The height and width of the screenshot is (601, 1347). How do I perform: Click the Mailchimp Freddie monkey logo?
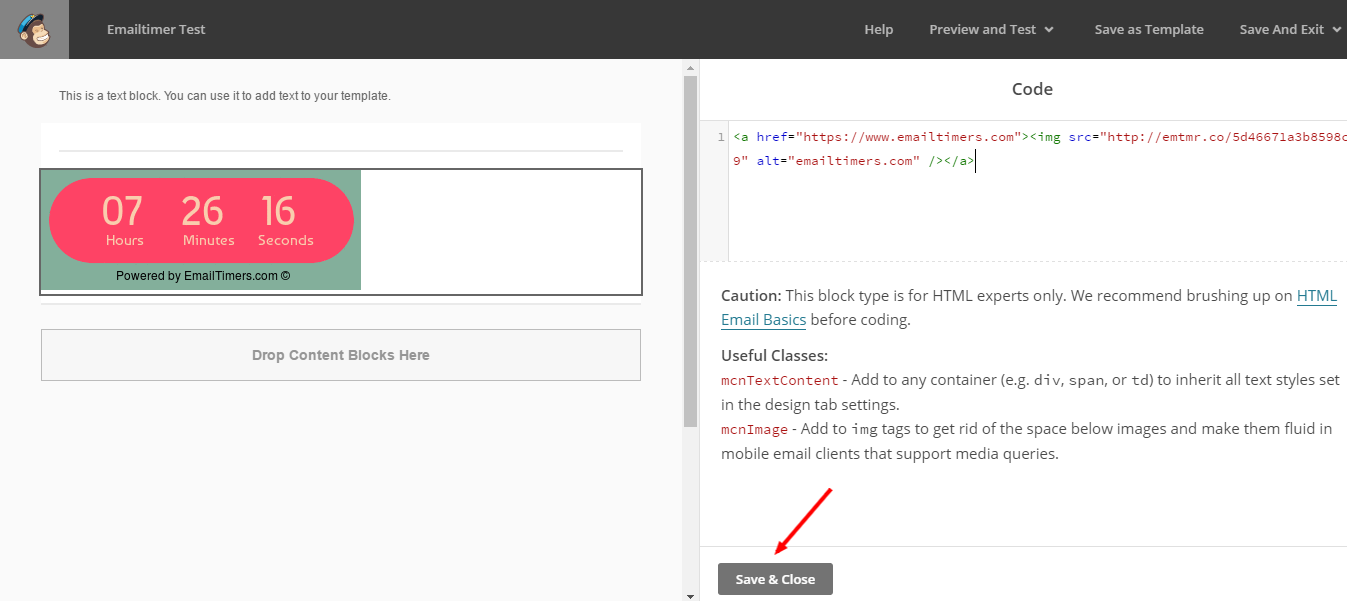click(34, 29)
